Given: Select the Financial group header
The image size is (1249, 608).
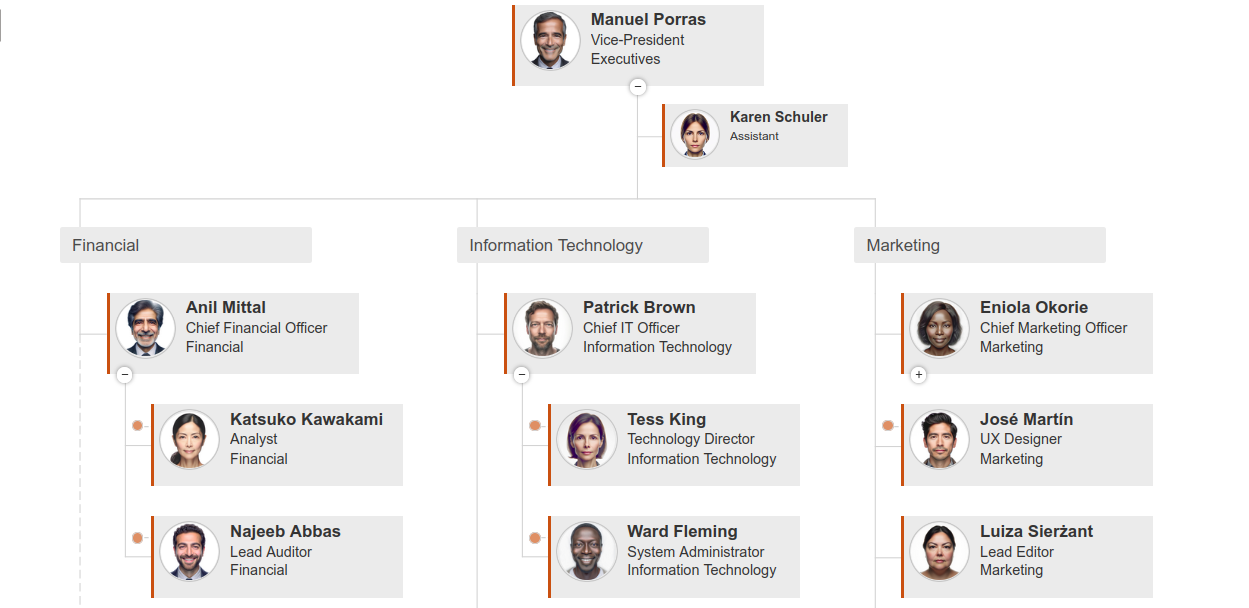Looking at the screenshot, I should pyautogui.click(x=186, y=245).
